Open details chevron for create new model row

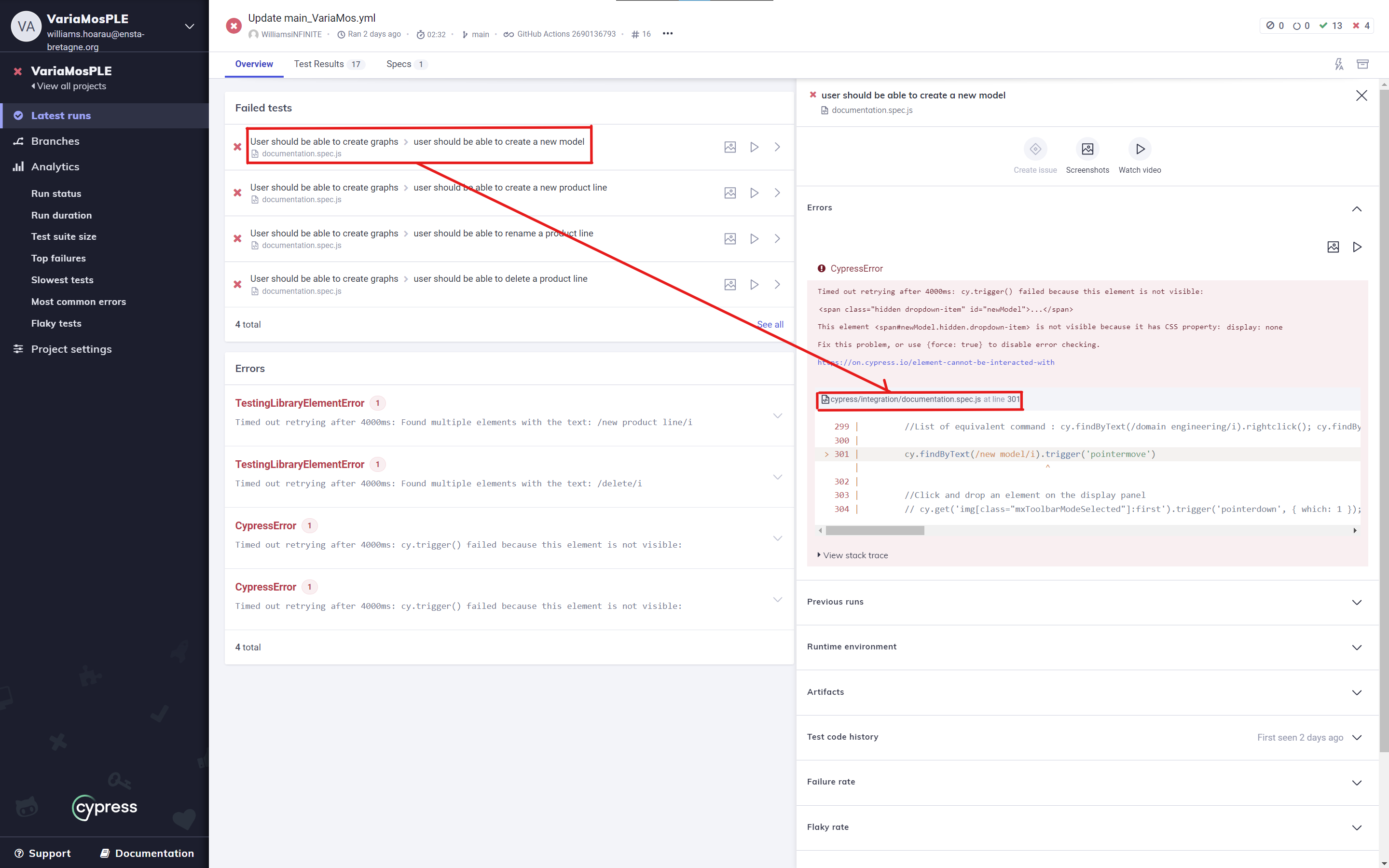[777, 147]
